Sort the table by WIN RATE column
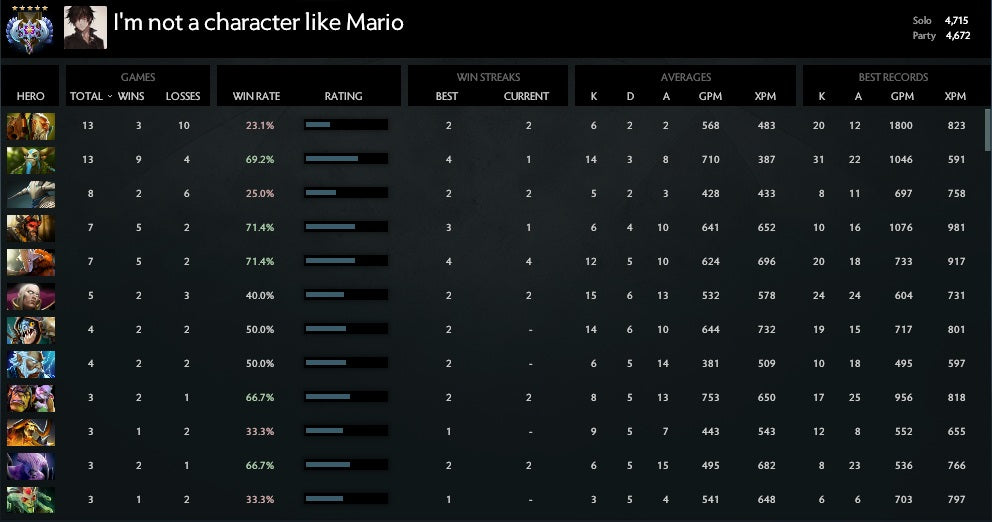 pyautogui.click(x=256, y=97)
